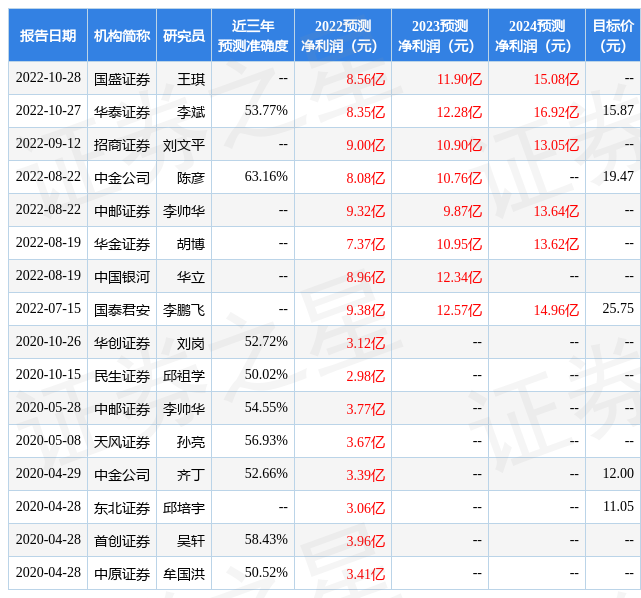Select the date cell 2020-05-28

click(x=48, y=408)
